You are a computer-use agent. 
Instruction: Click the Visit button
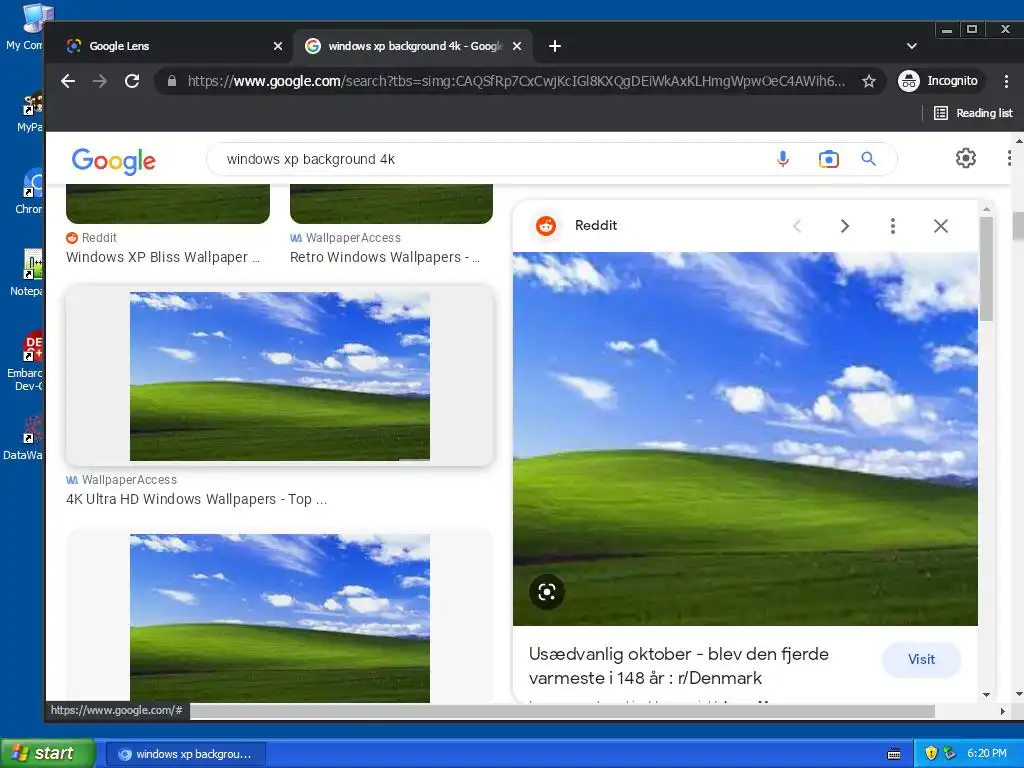pyautogui.click(x=921, y=660)
